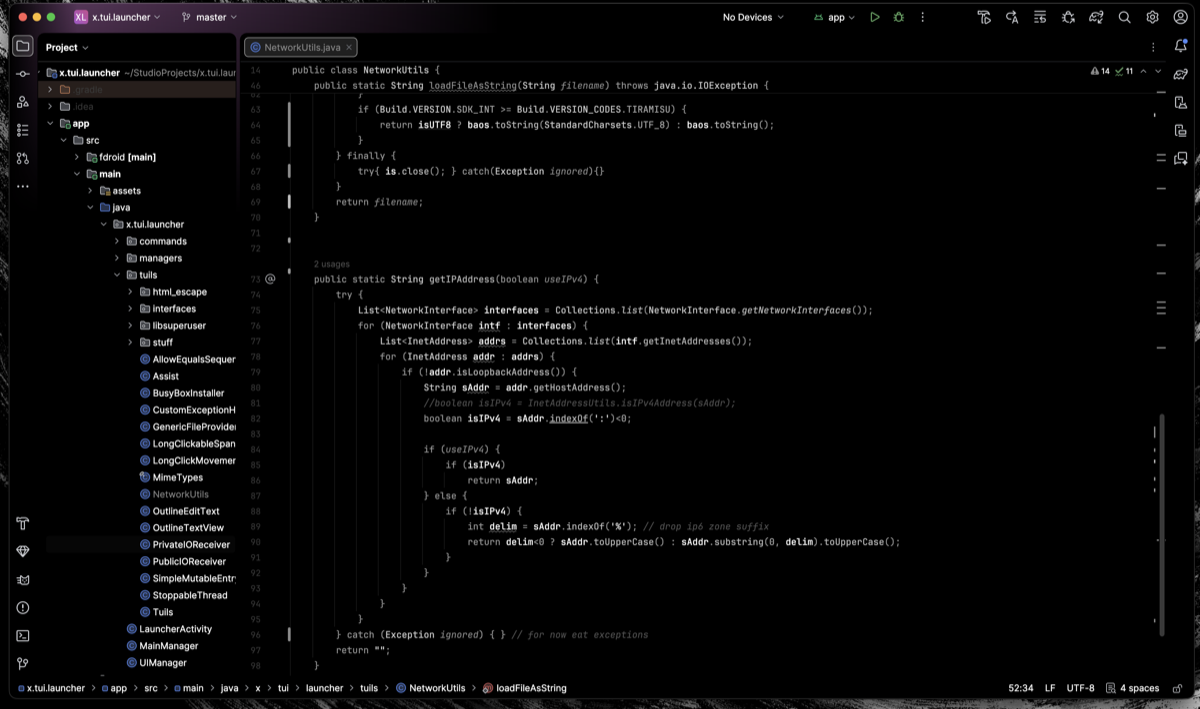This screenshot has height=709, width=1200.
Task: Open the Gemini assistant tool window
Action: [1180, 158]
